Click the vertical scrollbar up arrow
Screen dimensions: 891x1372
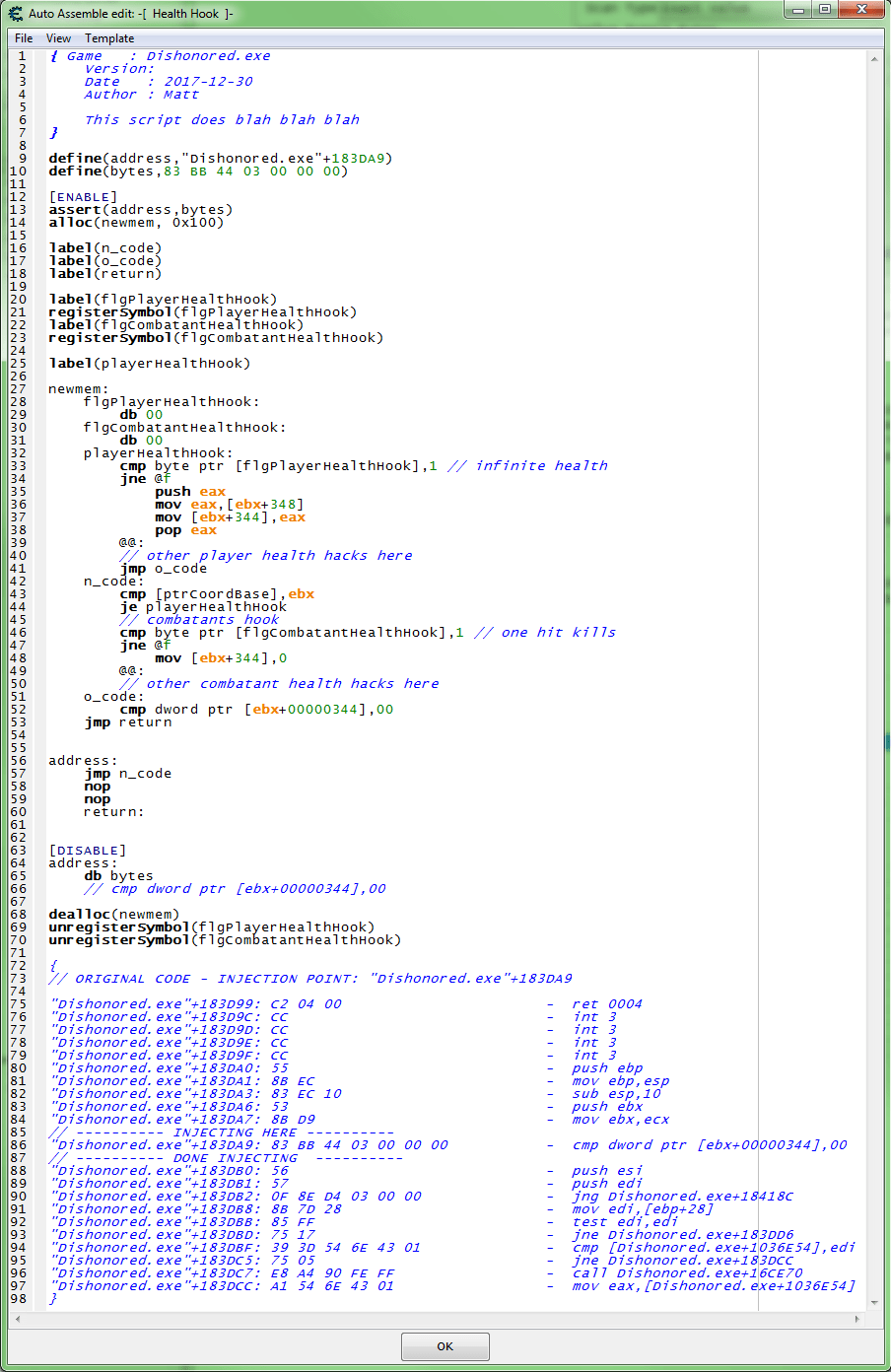pos(874,59)
